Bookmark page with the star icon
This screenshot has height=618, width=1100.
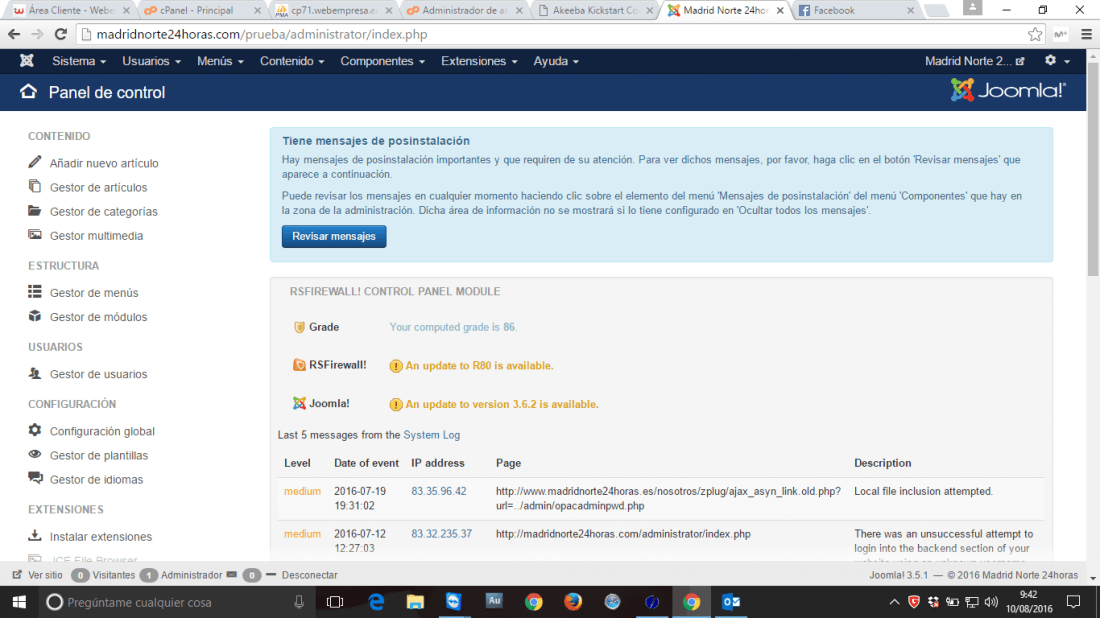tap(1035, 34)
